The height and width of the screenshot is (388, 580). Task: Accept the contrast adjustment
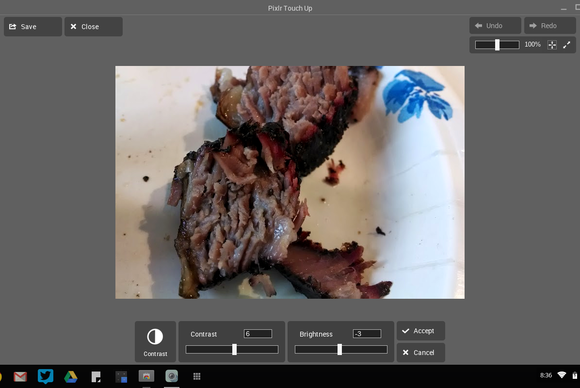[x=421, y=331]
